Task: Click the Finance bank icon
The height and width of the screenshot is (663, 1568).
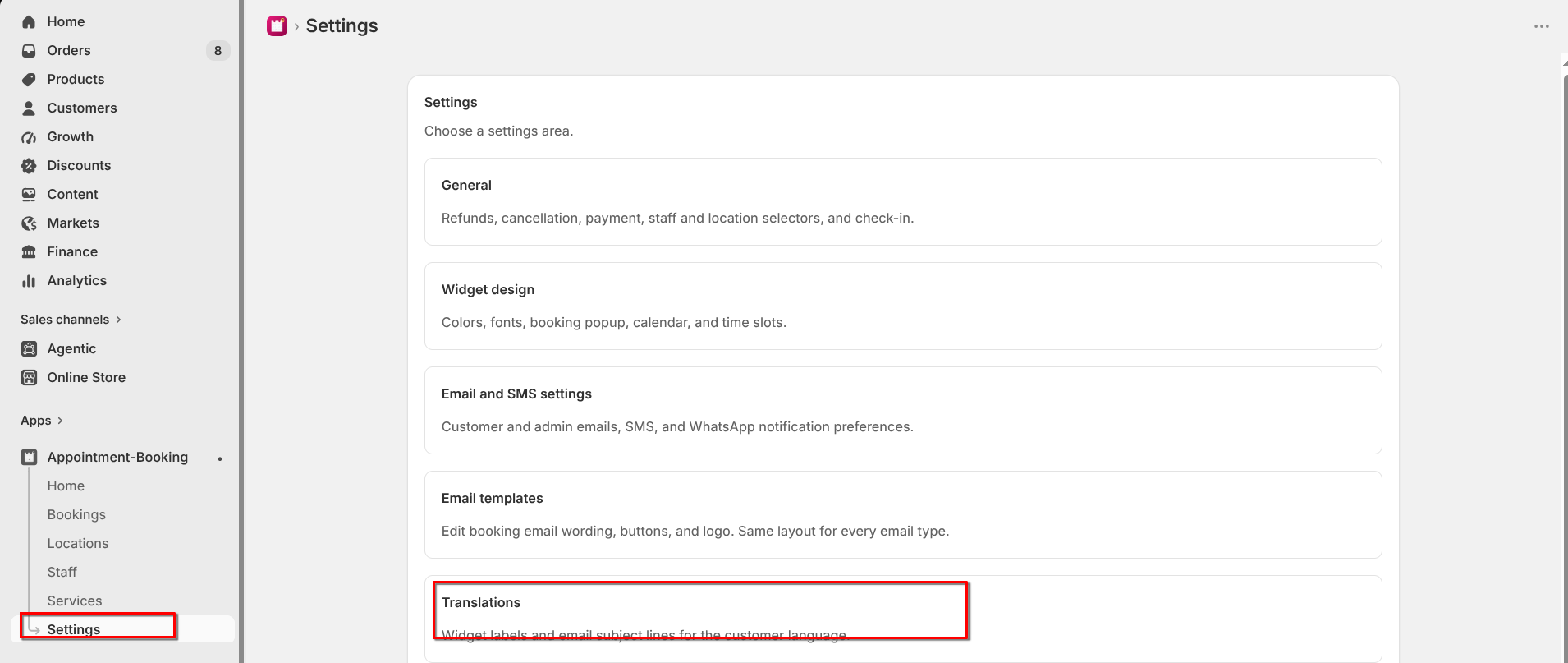Action: (29, 252)
